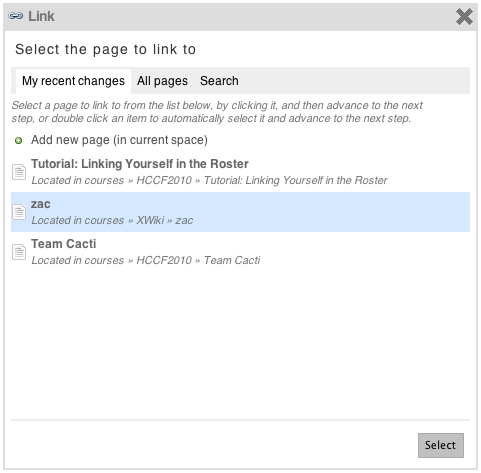Select the Team Cacti page title

[64, 244]
